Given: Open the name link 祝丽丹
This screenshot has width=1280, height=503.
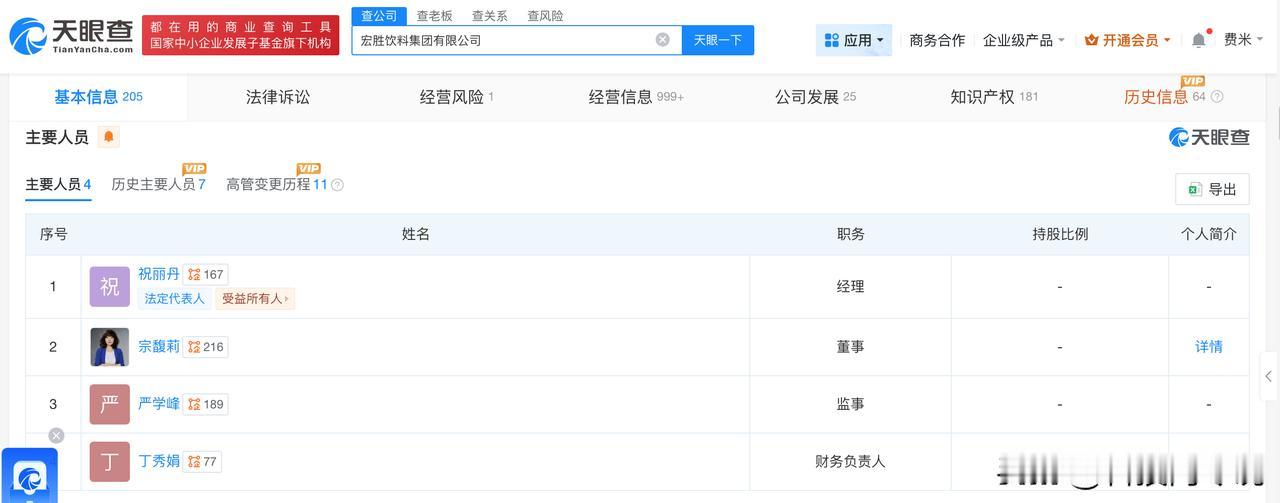Looking at the screenshot, I should [x=159, y=273].
